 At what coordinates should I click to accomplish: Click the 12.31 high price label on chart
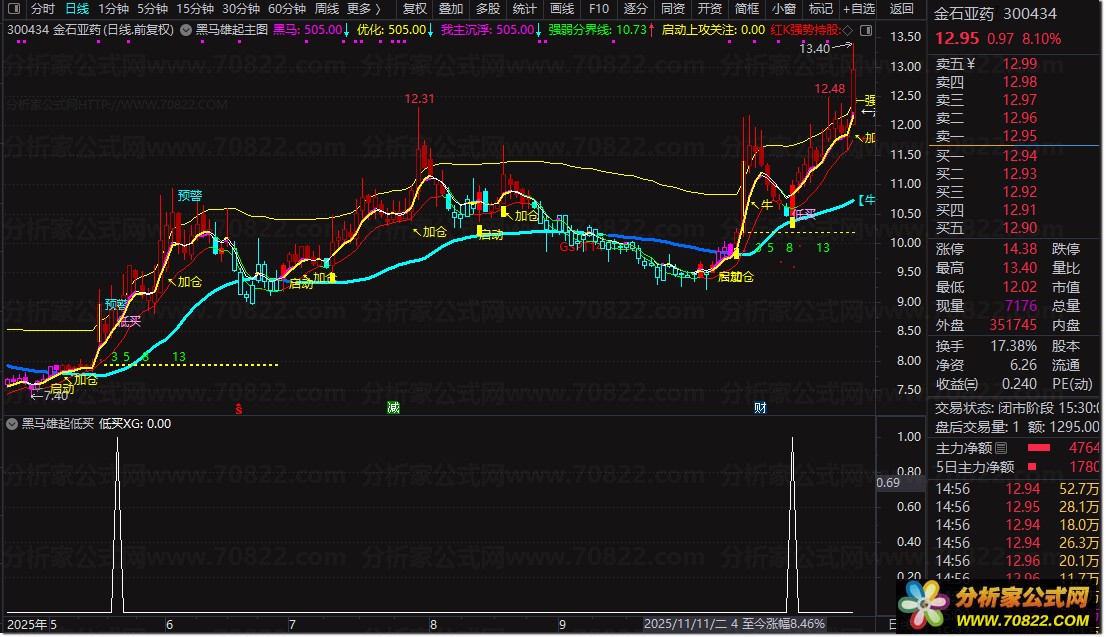419,99
